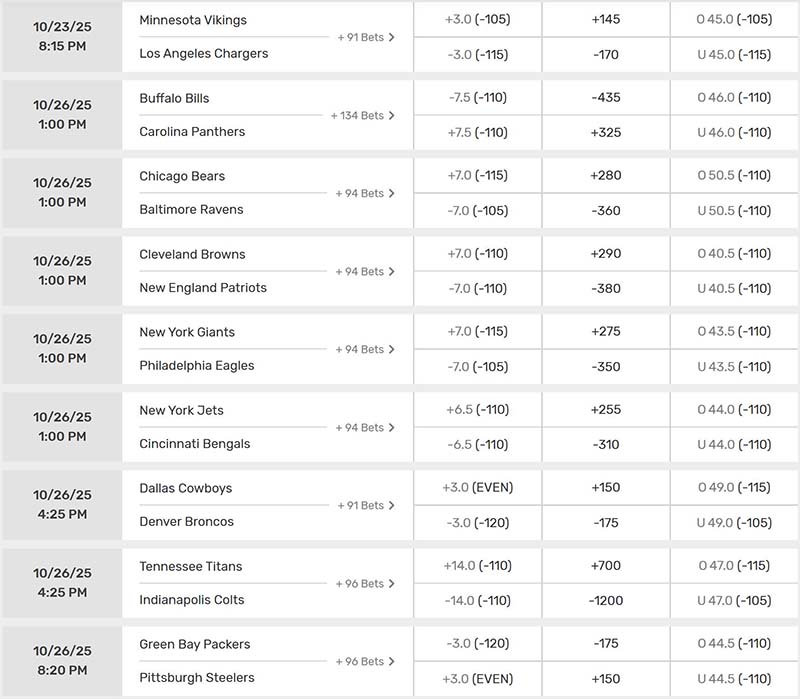Select Carolina Panthers +325 moneyline

[606, 132]
